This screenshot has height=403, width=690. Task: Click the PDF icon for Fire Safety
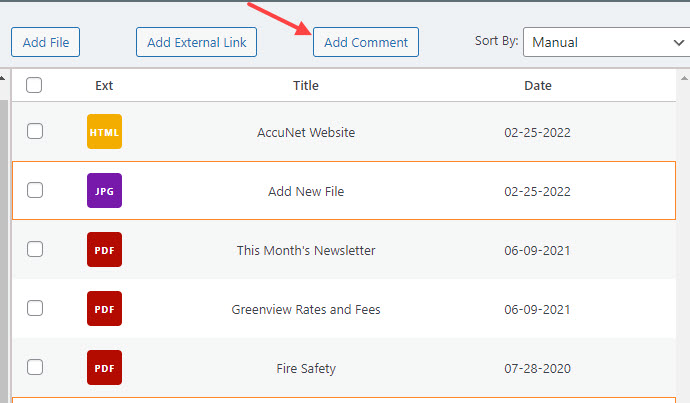point(104,367)
